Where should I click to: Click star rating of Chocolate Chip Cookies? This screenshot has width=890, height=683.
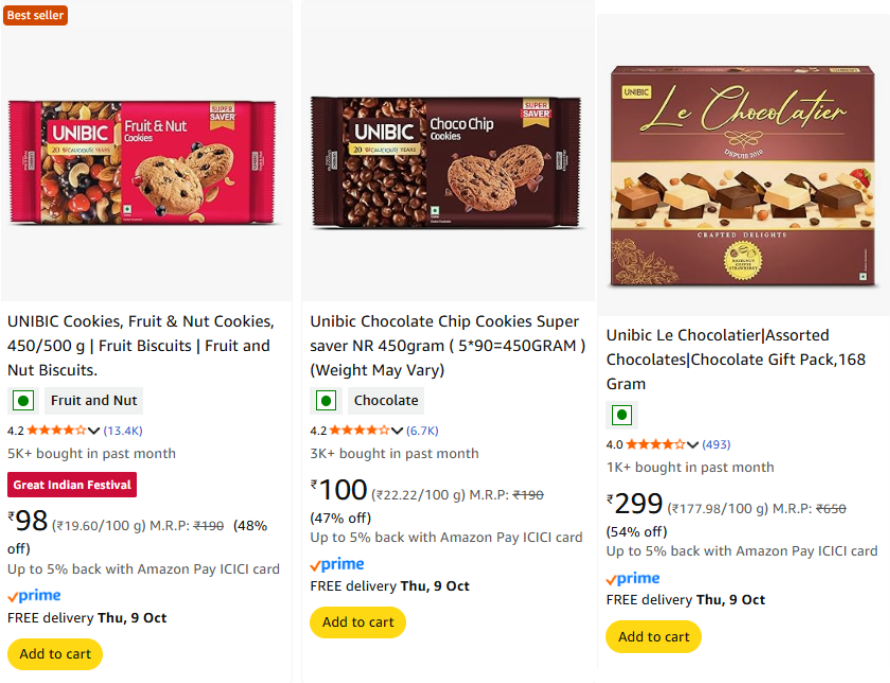coord(359,431)
